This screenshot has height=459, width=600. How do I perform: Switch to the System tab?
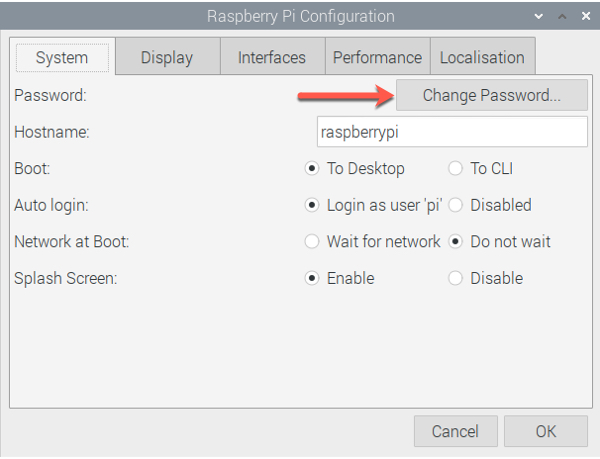point(62,57)
